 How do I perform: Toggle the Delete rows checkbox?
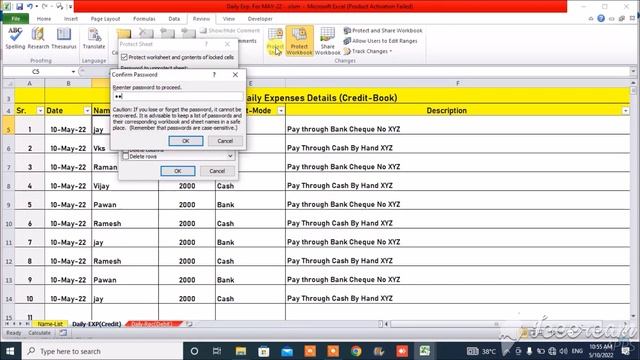pos(126,156)
